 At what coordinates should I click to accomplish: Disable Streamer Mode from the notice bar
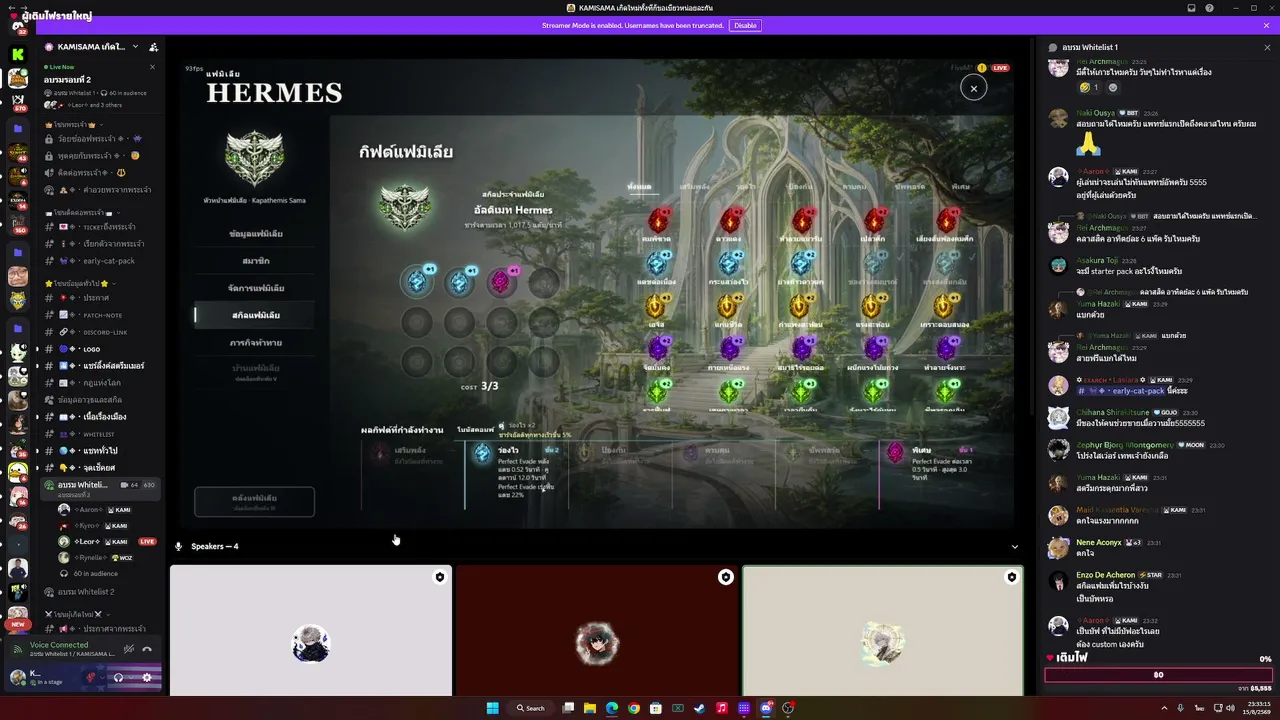[745, 25]
